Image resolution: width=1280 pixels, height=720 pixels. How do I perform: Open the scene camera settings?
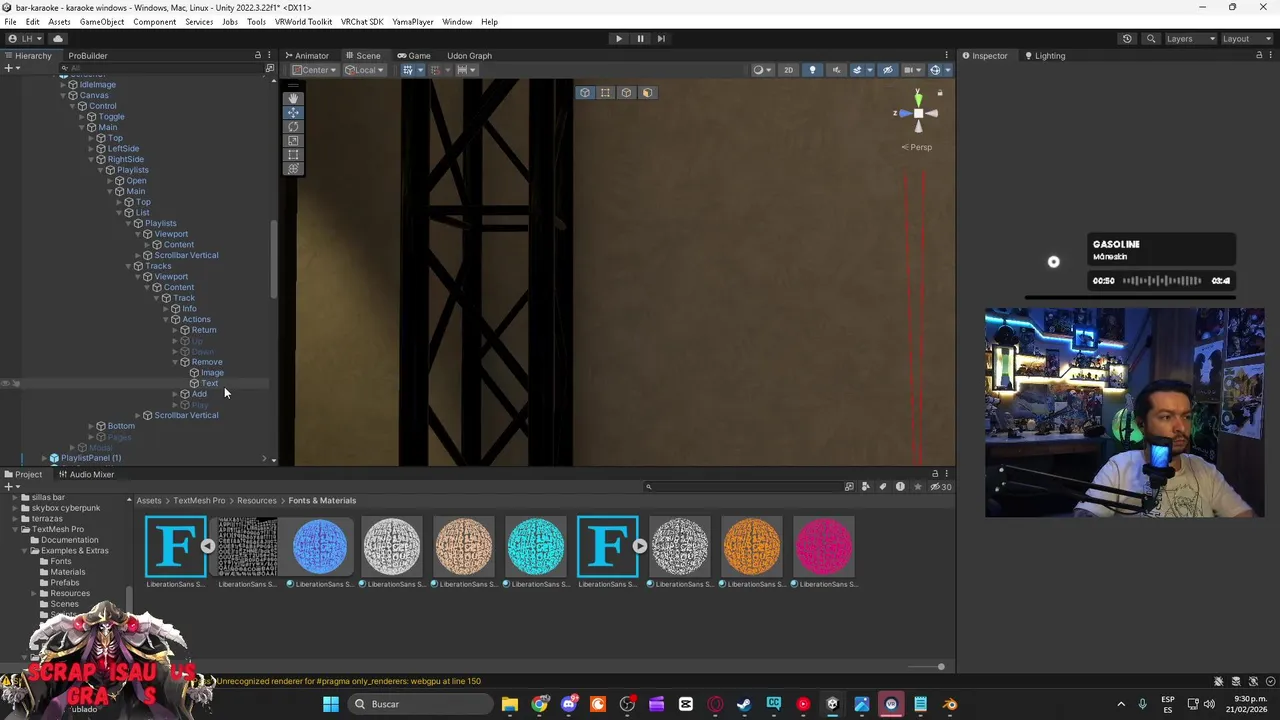(912, 70)
